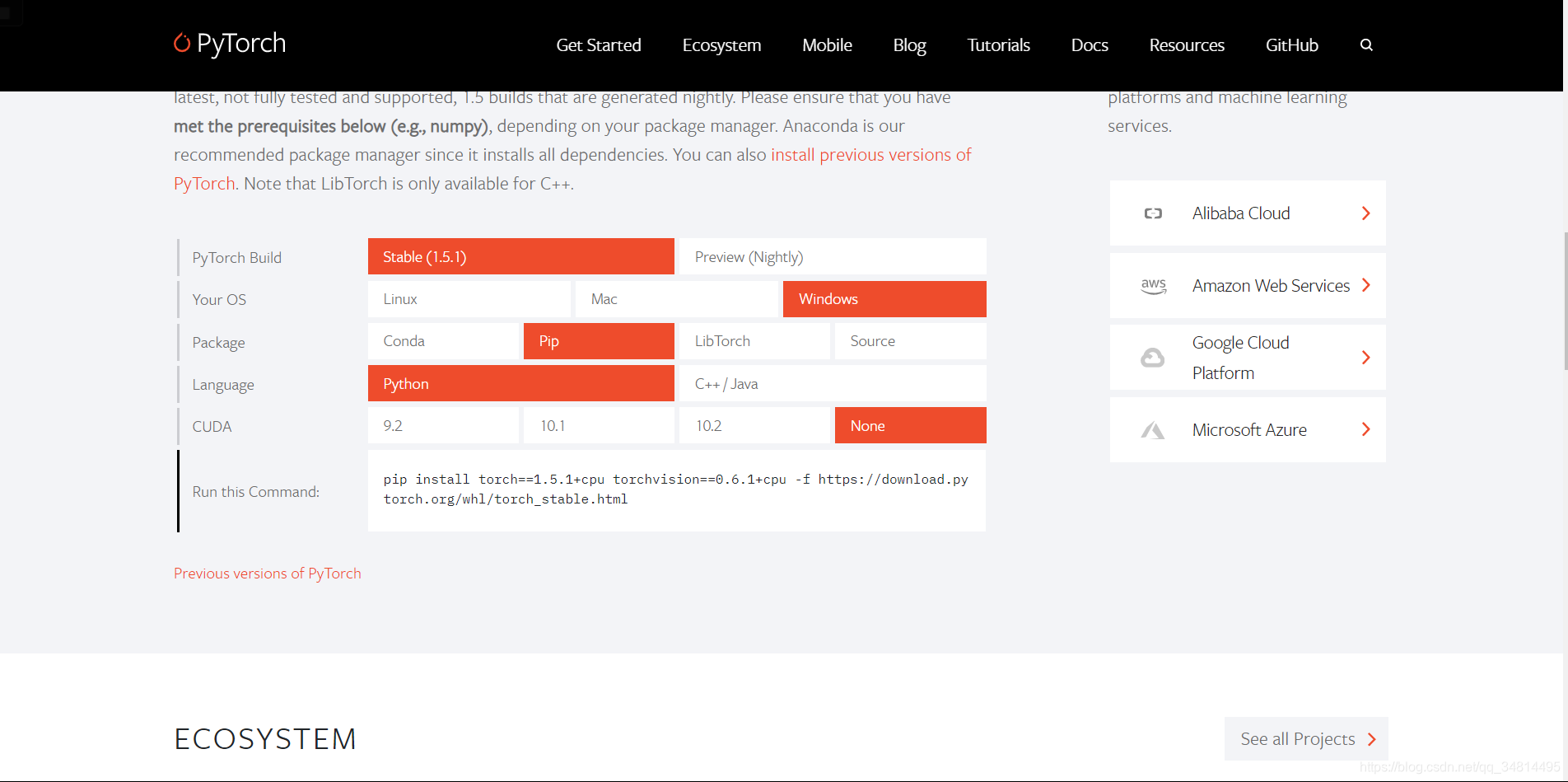The image size is (1568, 782).
Task: Open Docs nav item
Action: [1090, 45]
